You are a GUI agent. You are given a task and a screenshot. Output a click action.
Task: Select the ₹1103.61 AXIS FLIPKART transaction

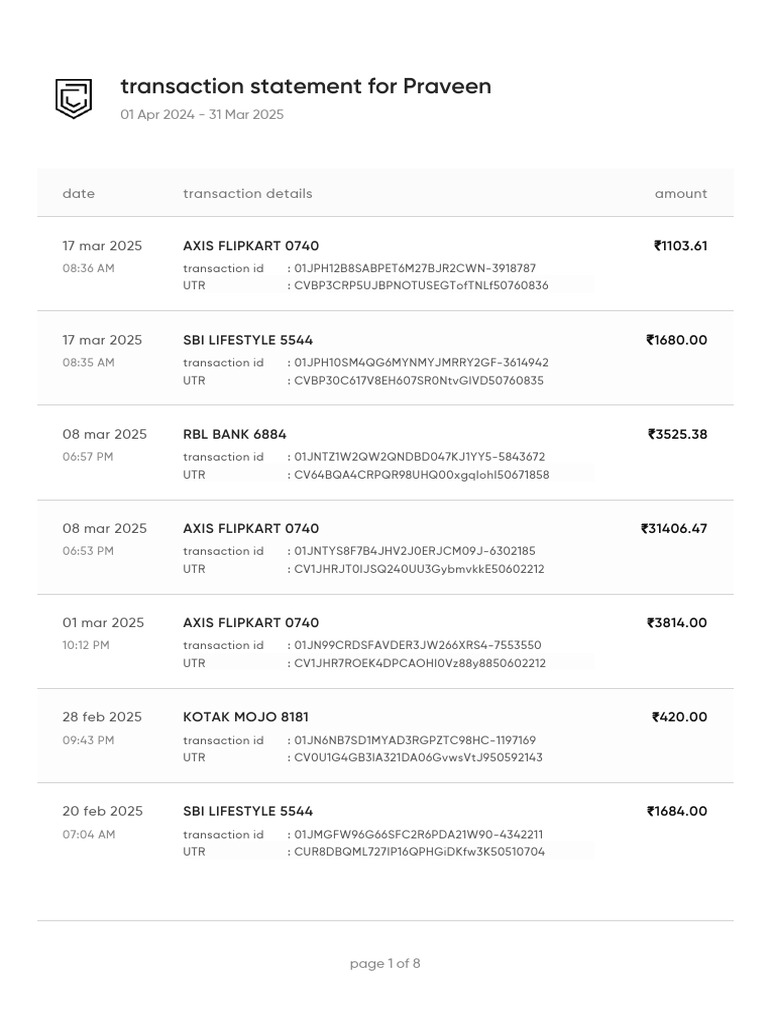point(385,264)
